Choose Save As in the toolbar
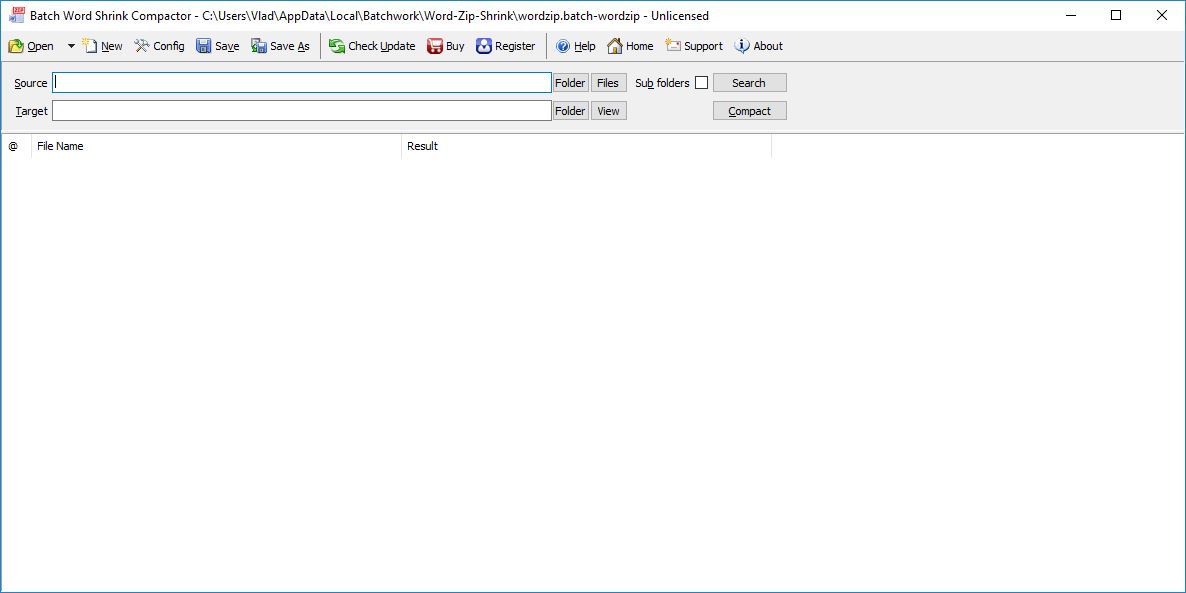 pos(281,46)
